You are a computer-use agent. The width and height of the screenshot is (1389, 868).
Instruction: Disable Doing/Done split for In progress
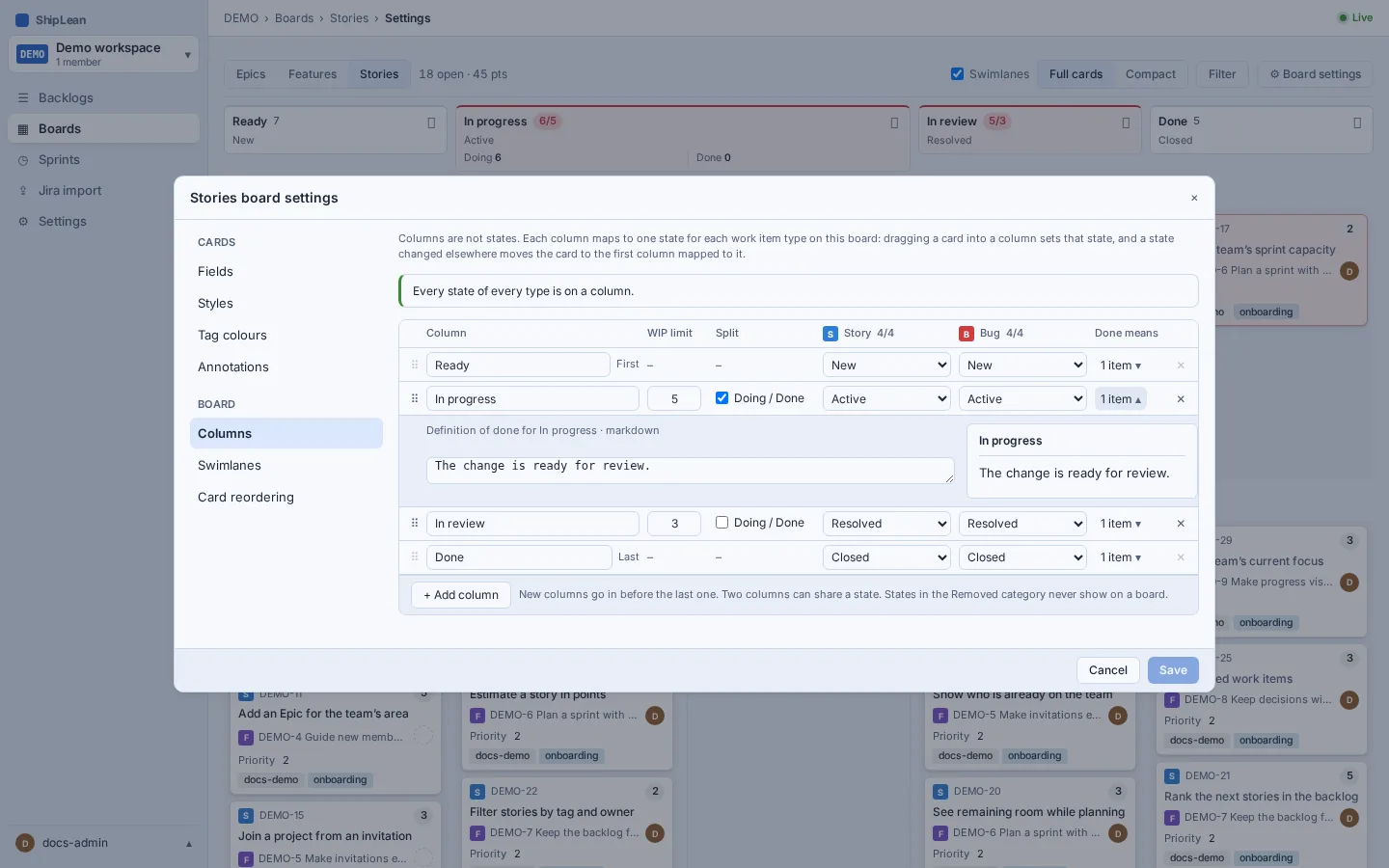(722, 398)
